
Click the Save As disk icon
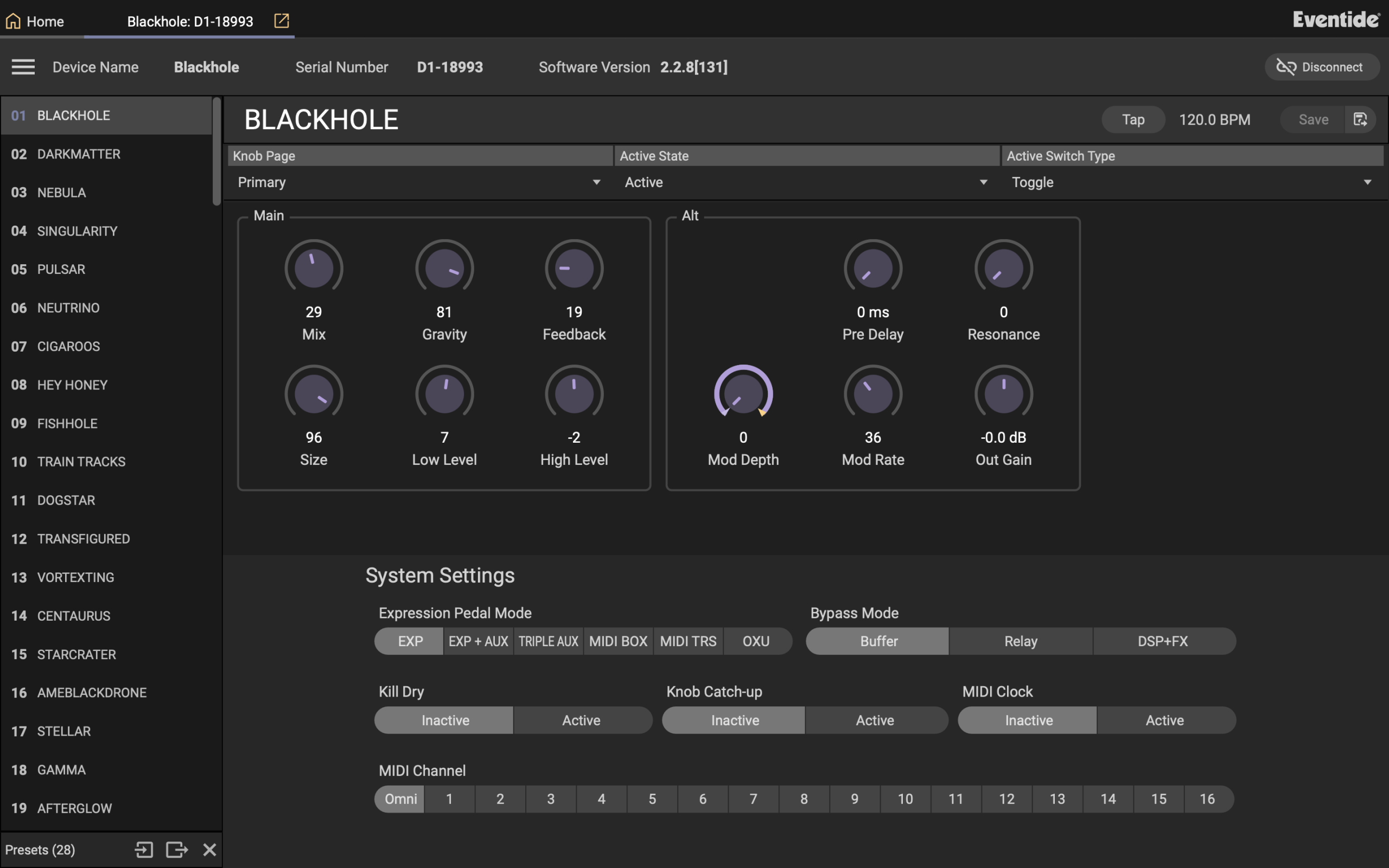tap(1360, 119)
